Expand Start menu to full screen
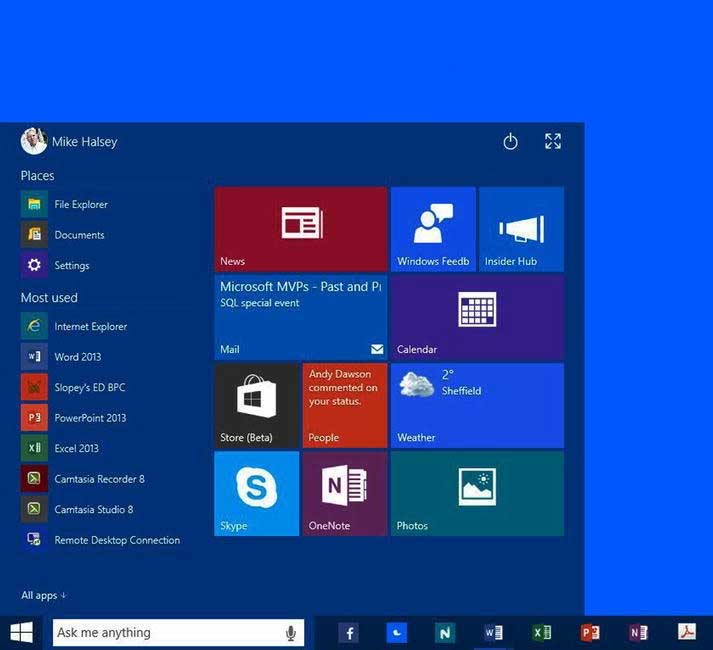The height and width of the screenshot is (650, 713). point(552,142)
